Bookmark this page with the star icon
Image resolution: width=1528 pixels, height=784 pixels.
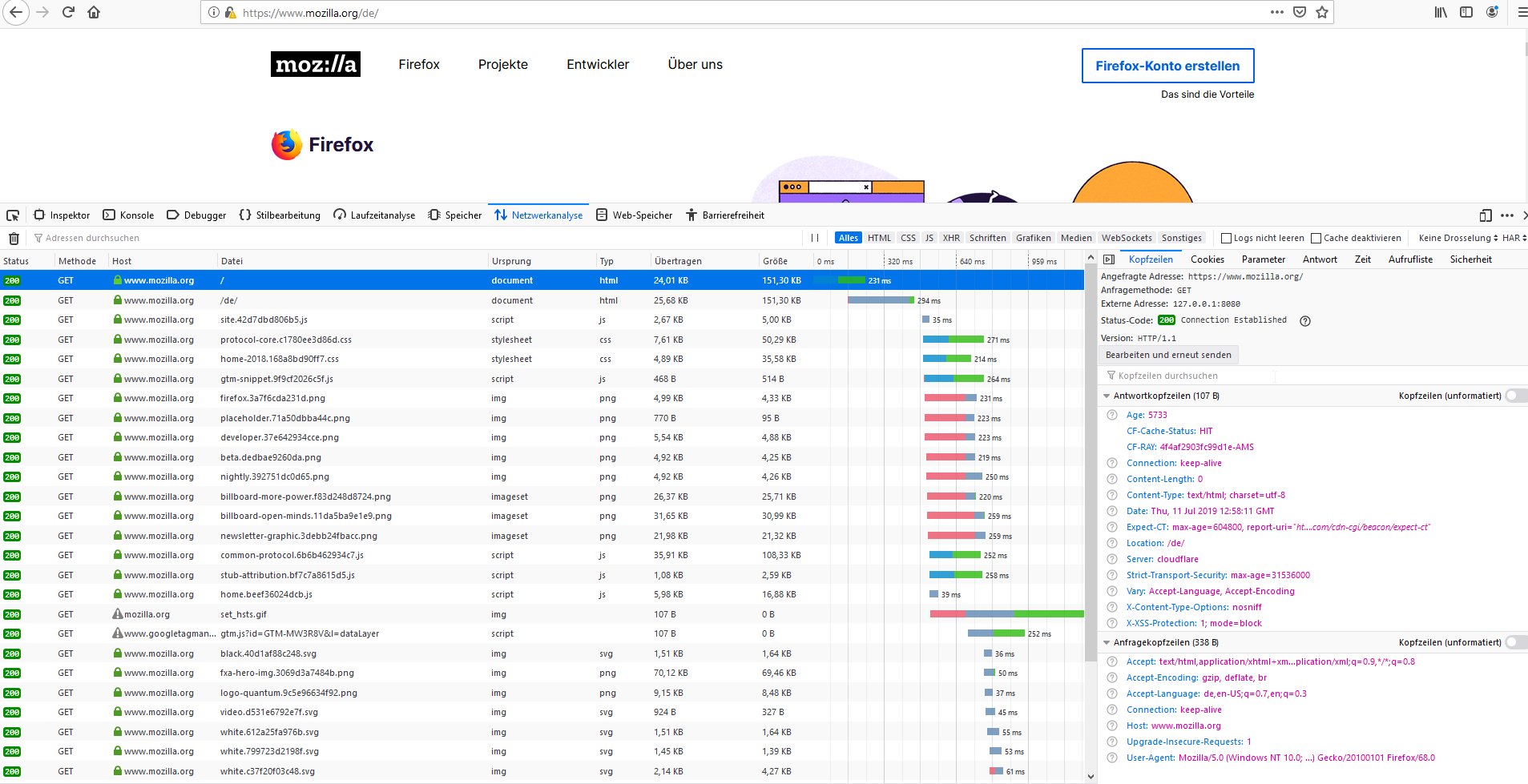[x=1322, y=12]
